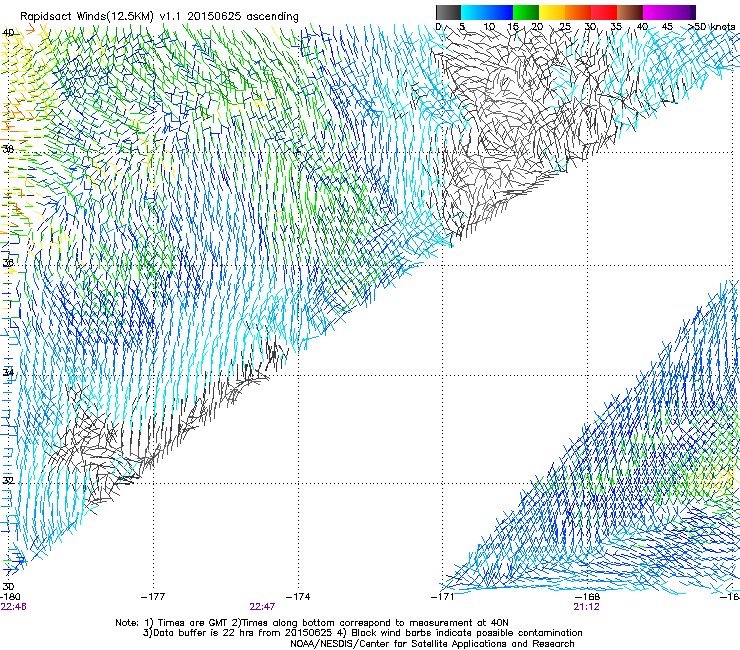Click the green 15-20 knots color swatch
This screenshot has height=650, width=740.
tap(526, 12)
